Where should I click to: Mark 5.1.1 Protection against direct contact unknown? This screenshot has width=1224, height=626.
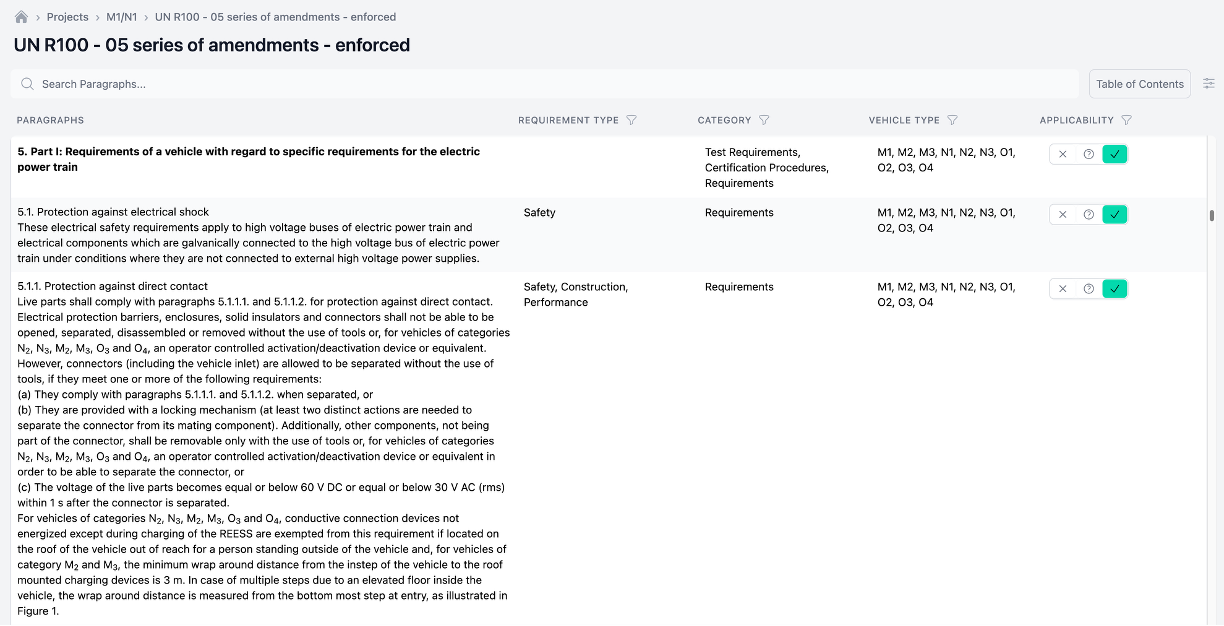[1088, 289]
